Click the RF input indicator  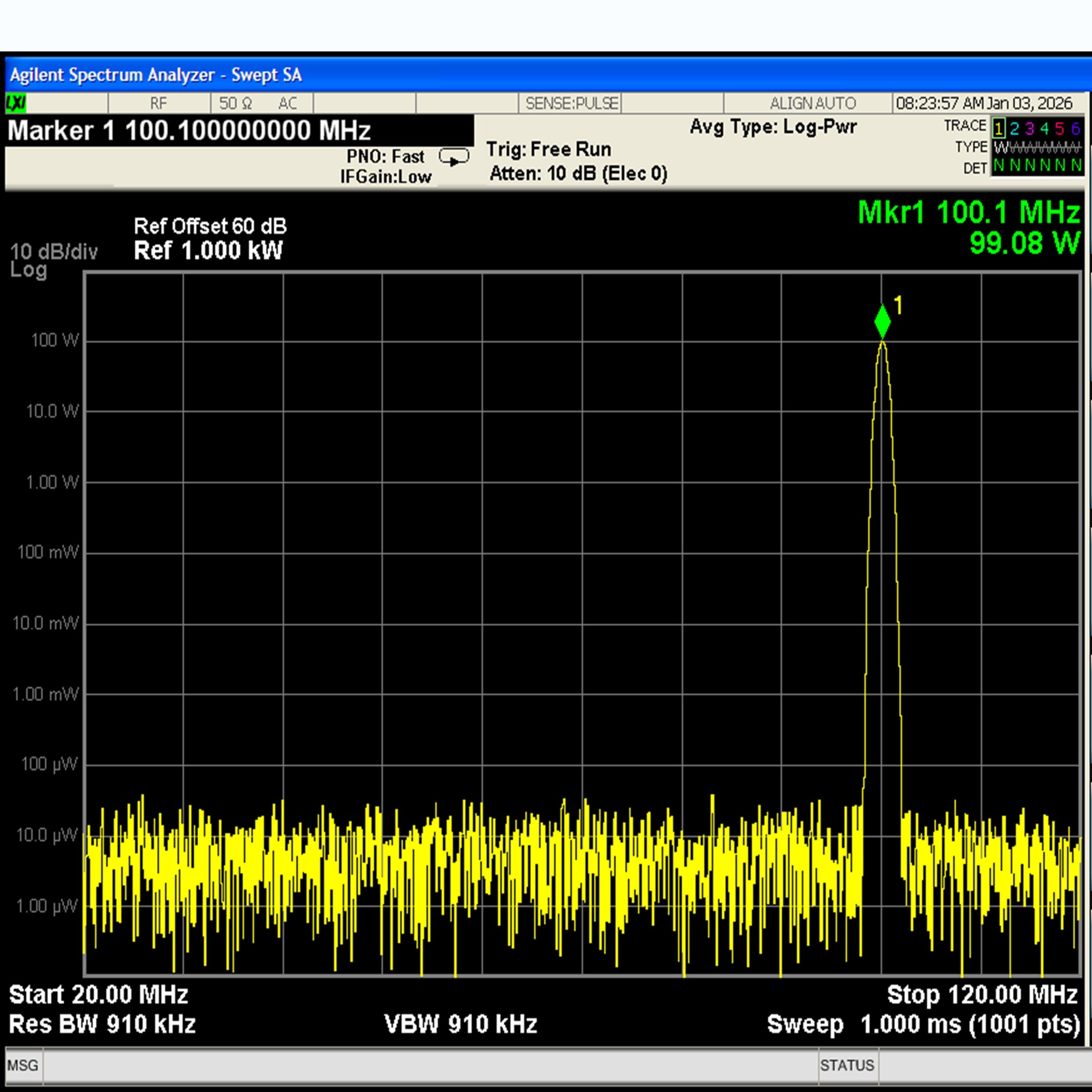pyautogui.click(x=158, y=103)
